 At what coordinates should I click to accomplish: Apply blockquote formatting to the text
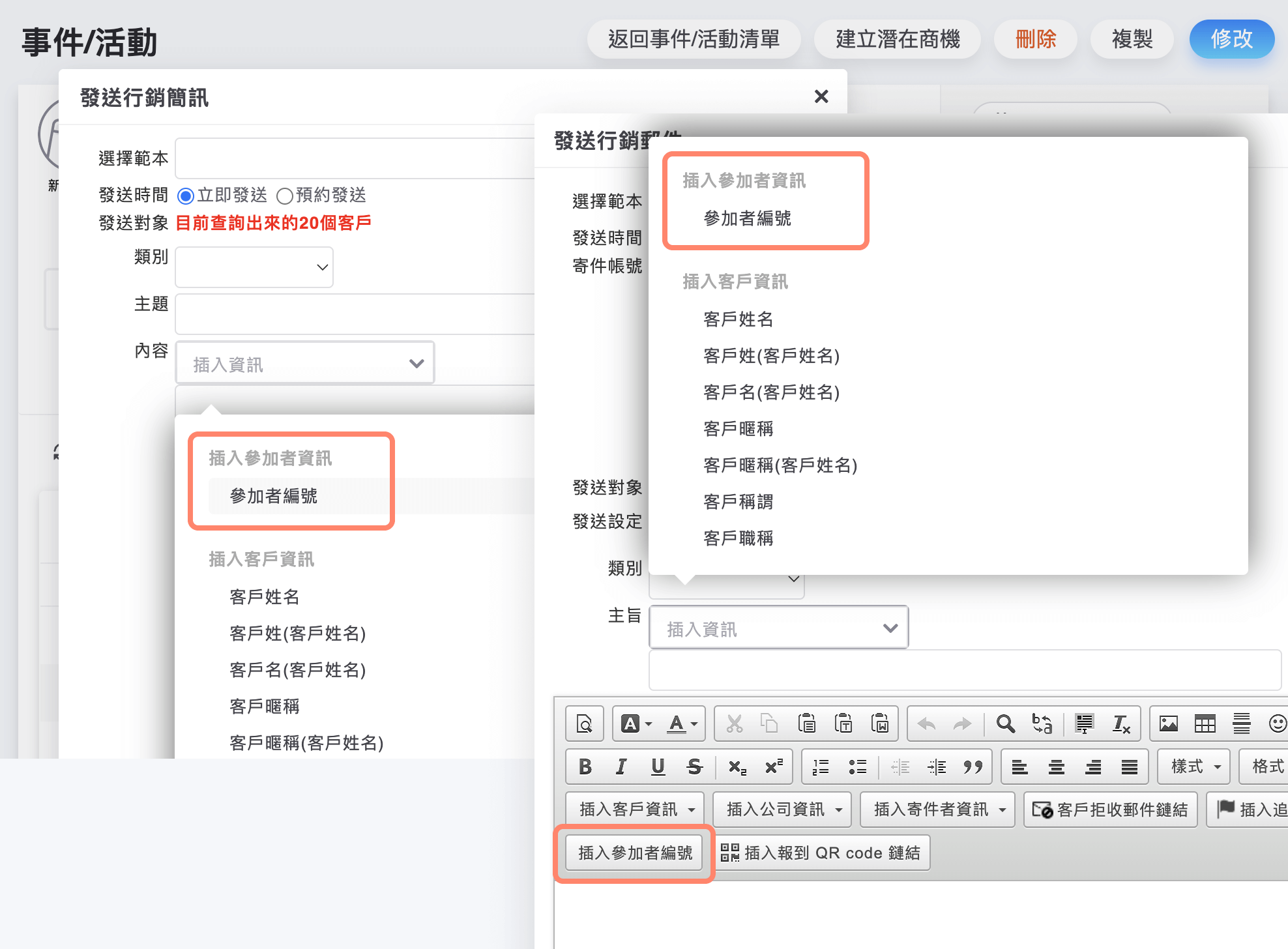point(974,766)
